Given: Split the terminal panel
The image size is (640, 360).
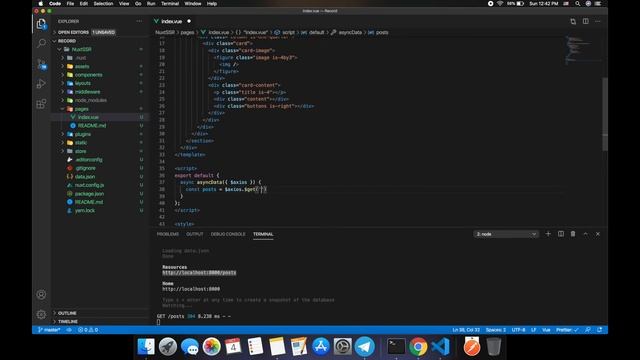Looking at the screenshot, I should (x=561, y=234).
